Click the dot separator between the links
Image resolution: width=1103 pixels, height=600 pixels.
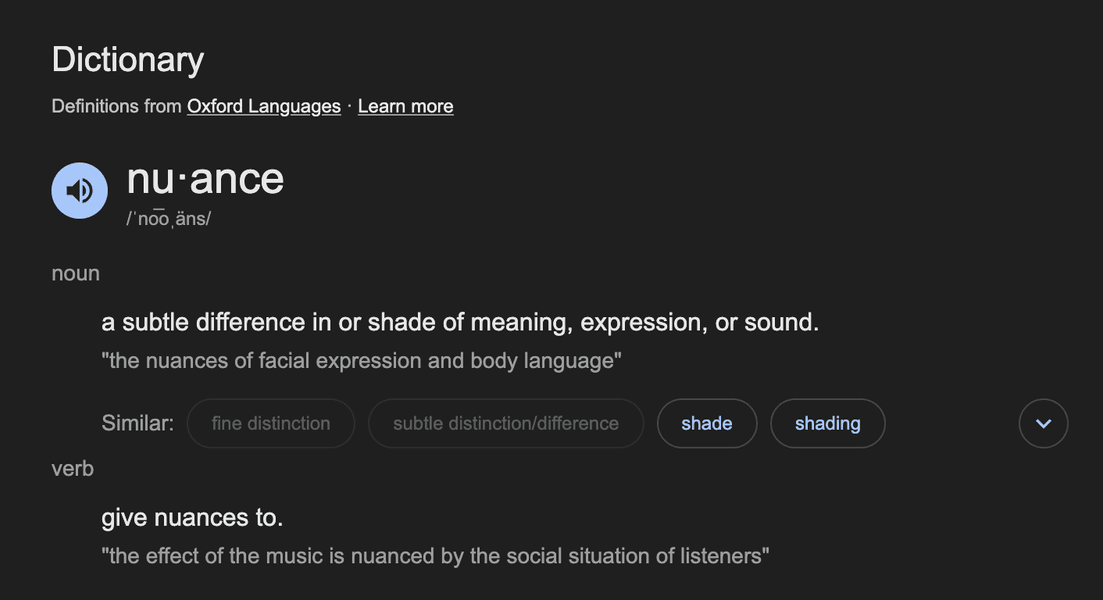click(x=350, y=106)
